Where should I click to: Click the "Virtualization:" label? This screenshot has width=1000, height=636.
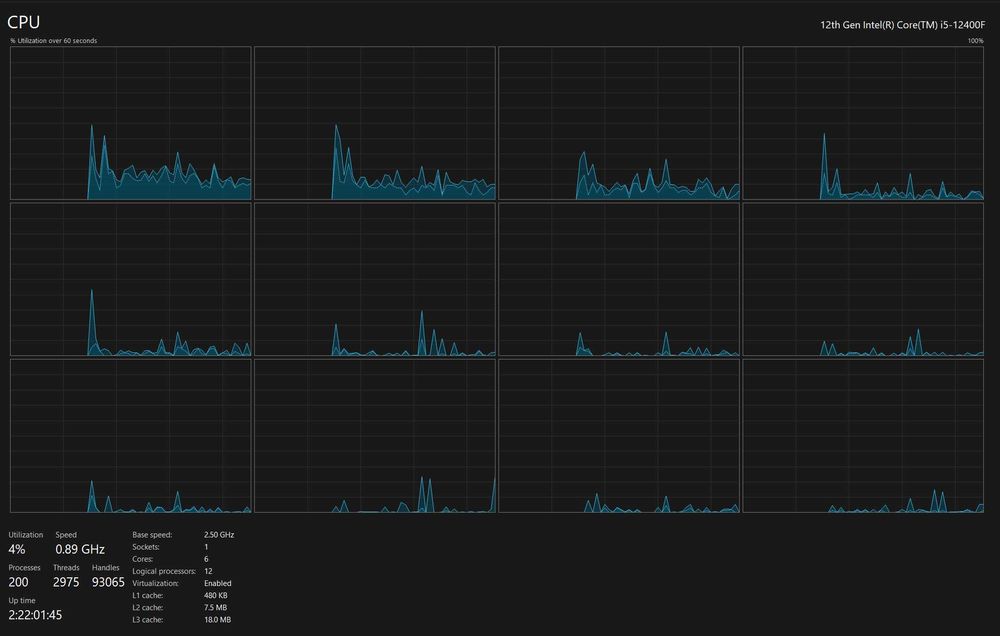(156, 583)
